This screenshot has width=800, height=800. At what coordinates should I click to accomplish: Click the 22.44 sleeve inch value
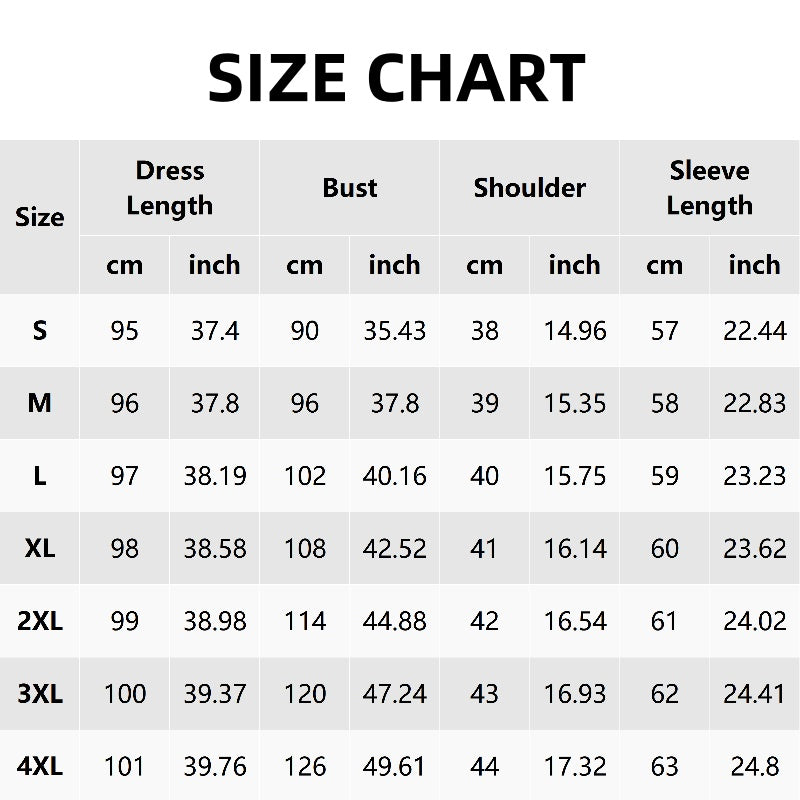(755, 330)
